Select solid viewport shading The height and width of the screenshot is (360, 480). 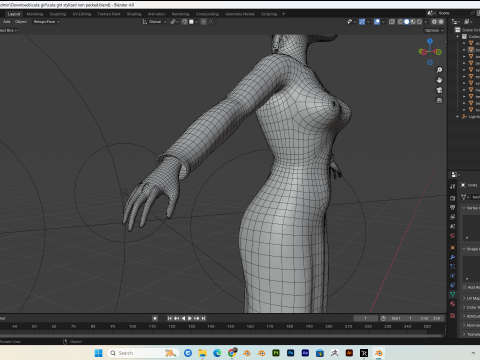tap(407, 22)
